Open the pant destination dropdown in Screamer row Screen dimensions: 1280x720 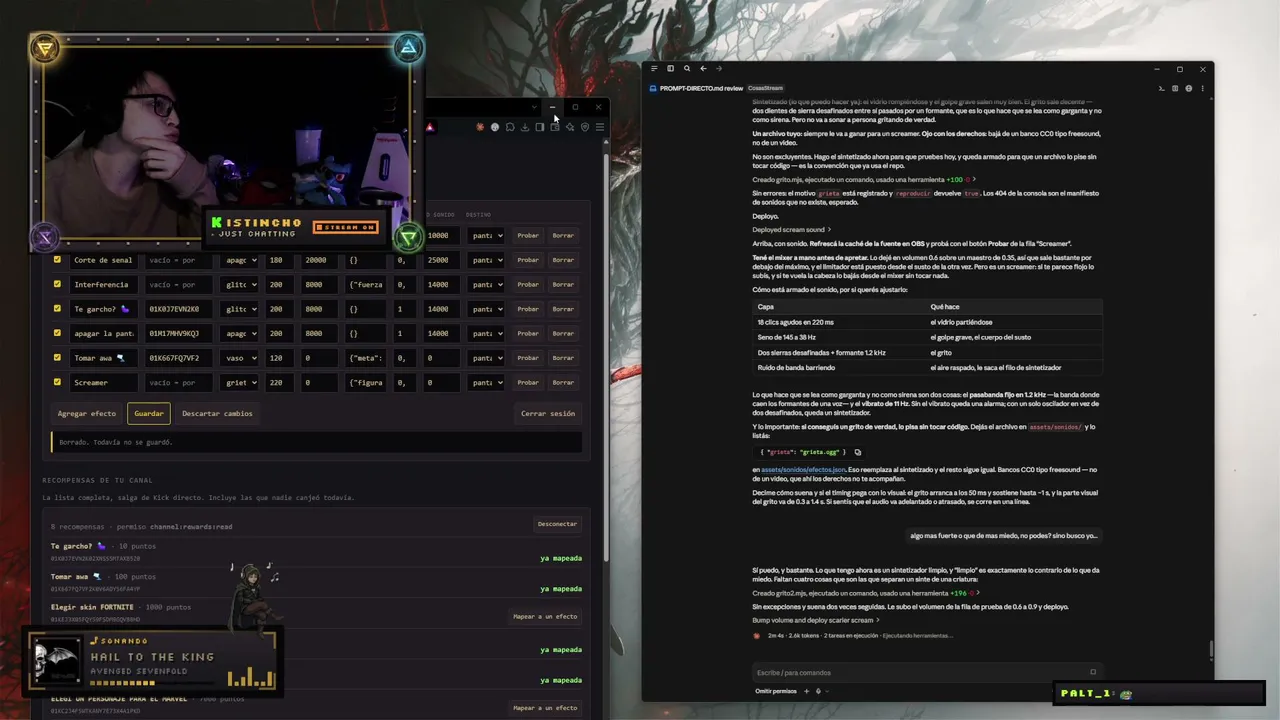pos(486,382)
